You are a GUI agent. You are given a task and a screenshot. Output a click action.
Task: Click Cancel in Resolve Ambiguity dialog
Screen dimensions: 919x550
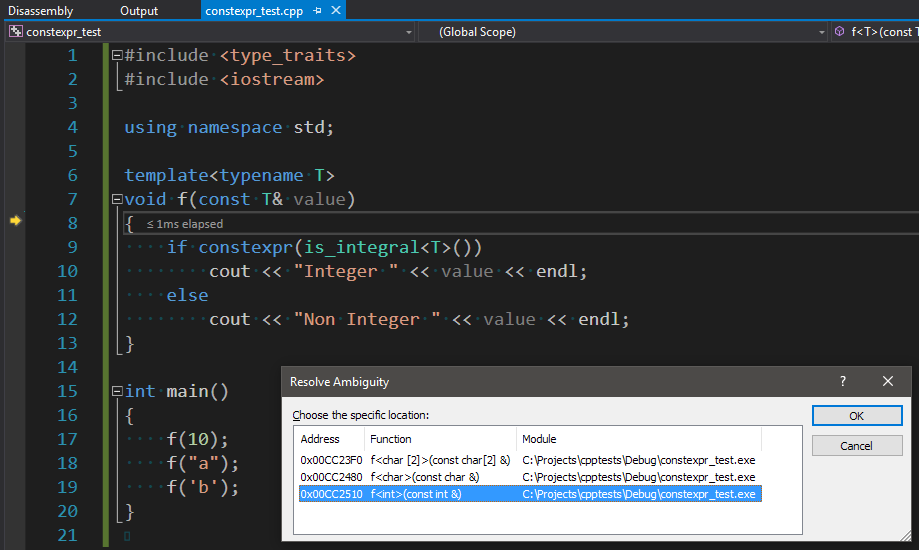(x=857, y=446)
